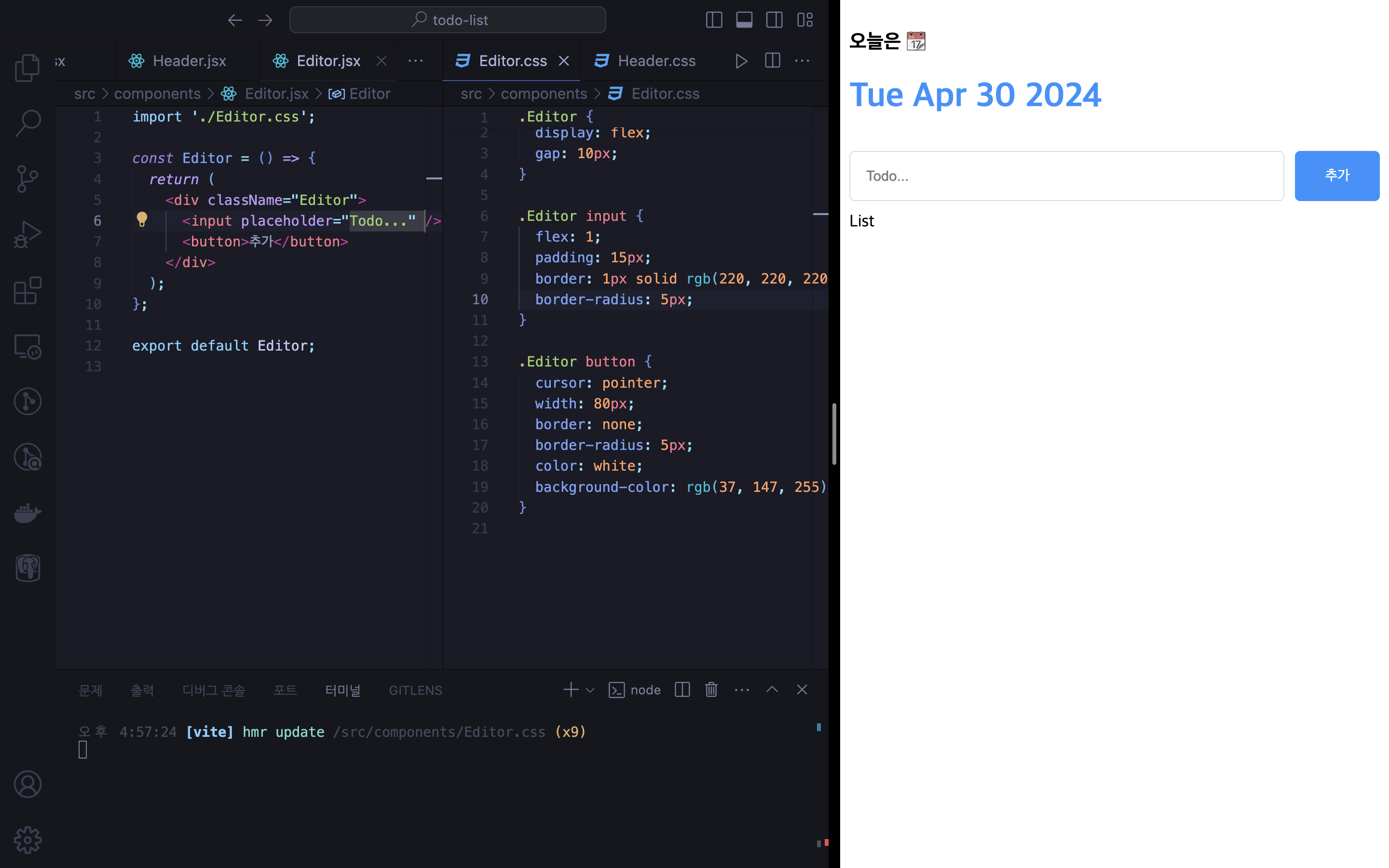Viewport: 1389px width, 868px height.
Task: Open the Docker panel icon
Action: [x=27, y=513]
